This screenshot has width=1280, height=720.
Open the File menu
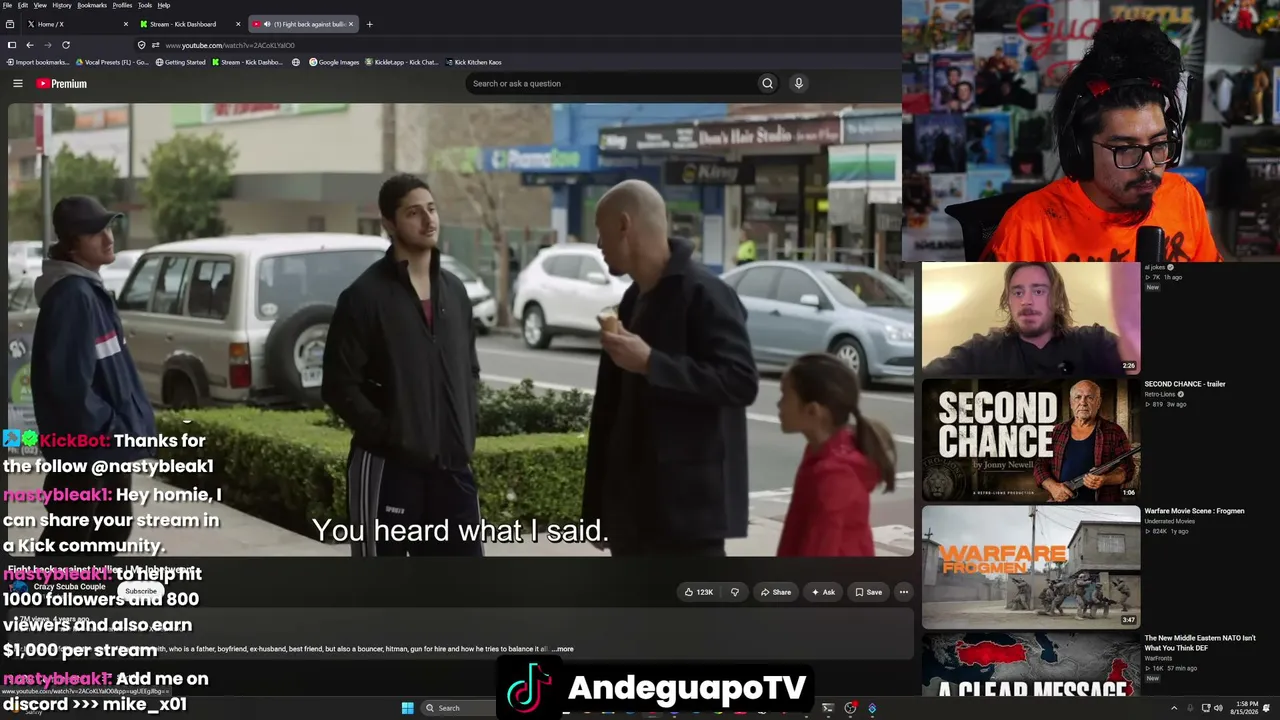pos(8,5)
